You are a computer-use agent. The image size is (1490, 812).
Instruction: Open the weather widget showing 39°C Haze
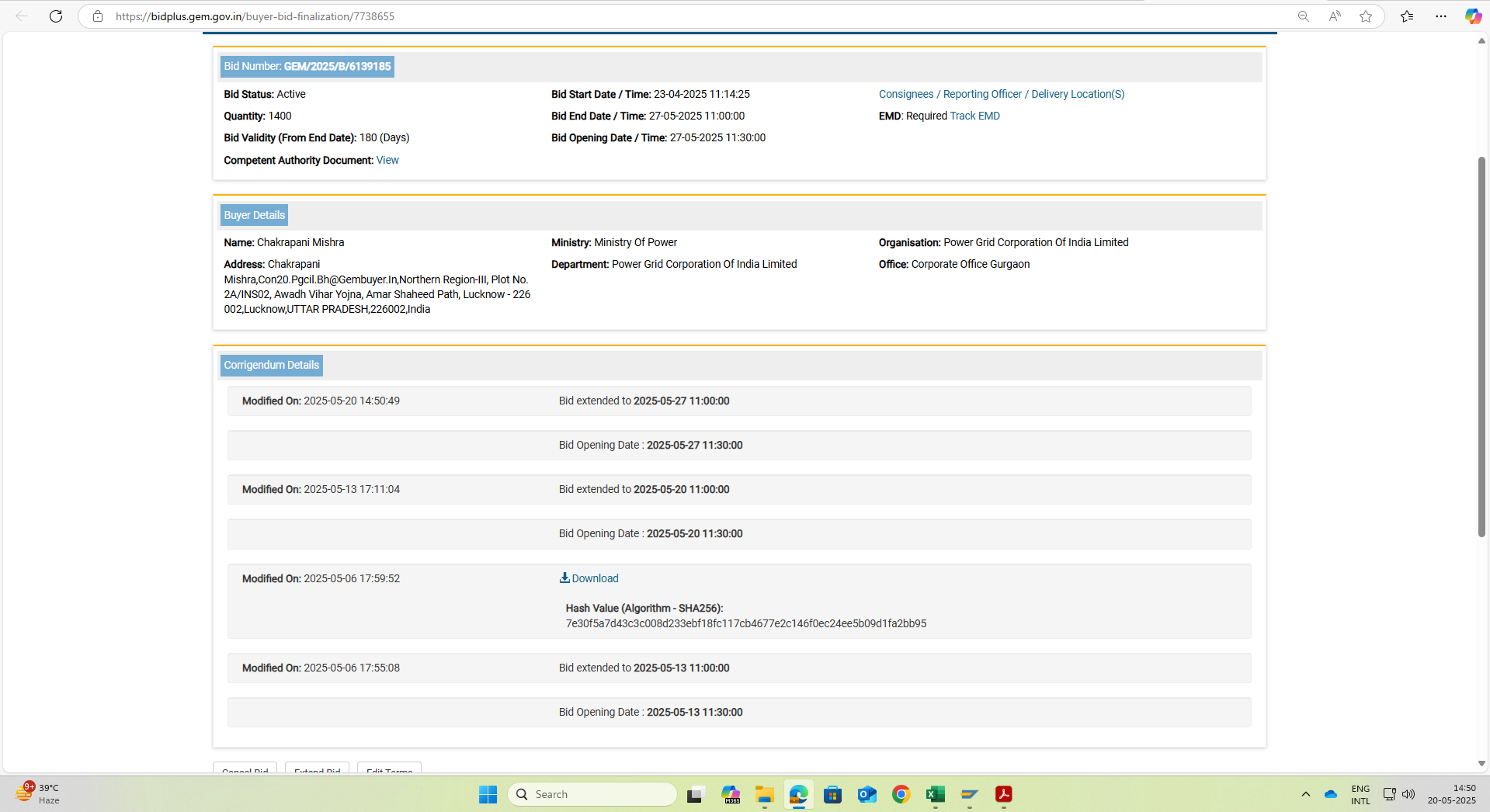click(x=39, y=793)
